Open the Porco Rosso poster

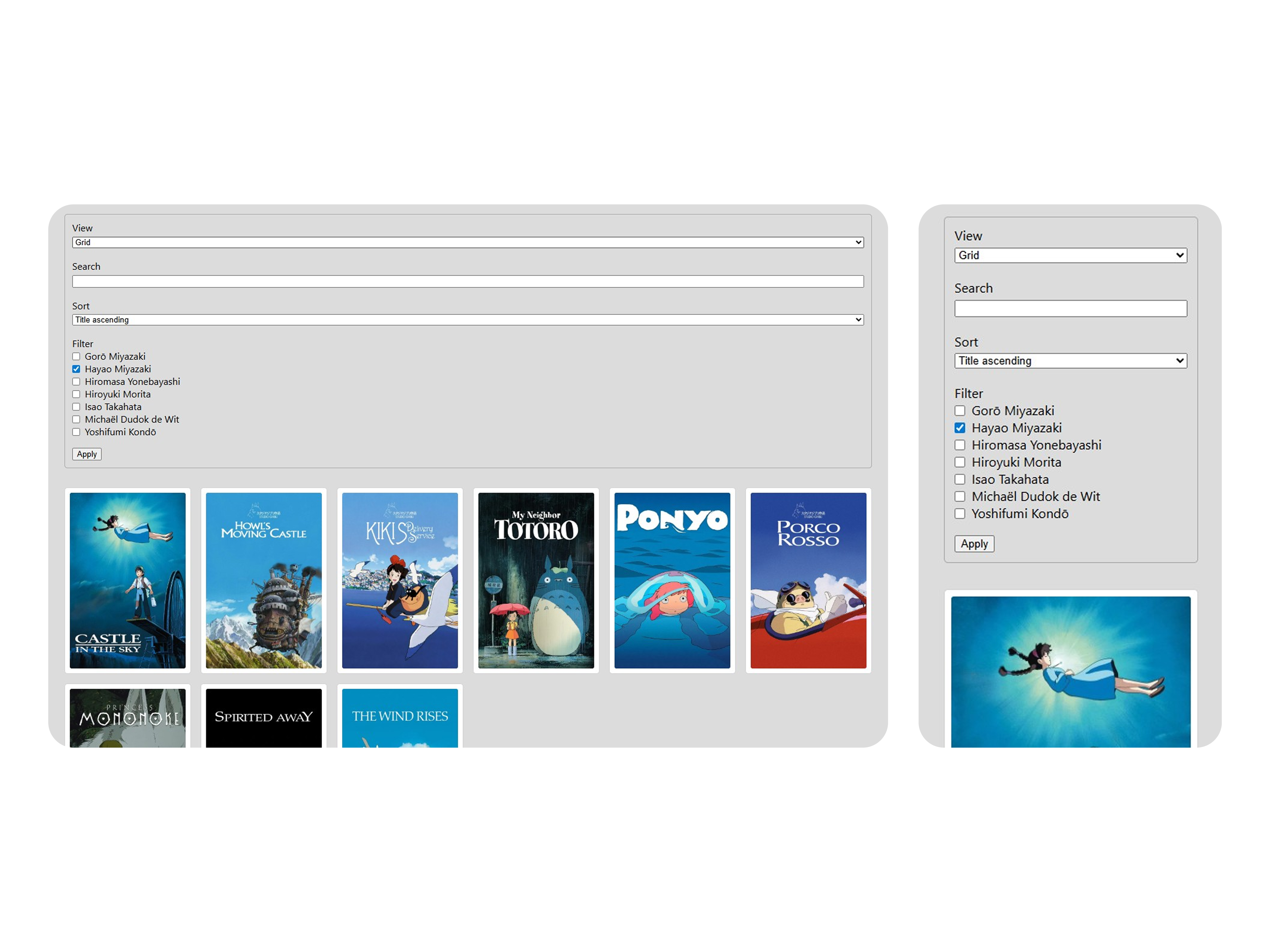pyautogui.click(x=808, y=580)
